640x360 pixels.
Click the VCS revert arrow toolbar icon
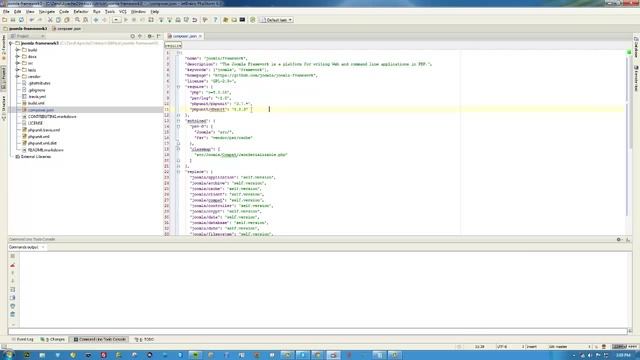(x=195, y=20)
